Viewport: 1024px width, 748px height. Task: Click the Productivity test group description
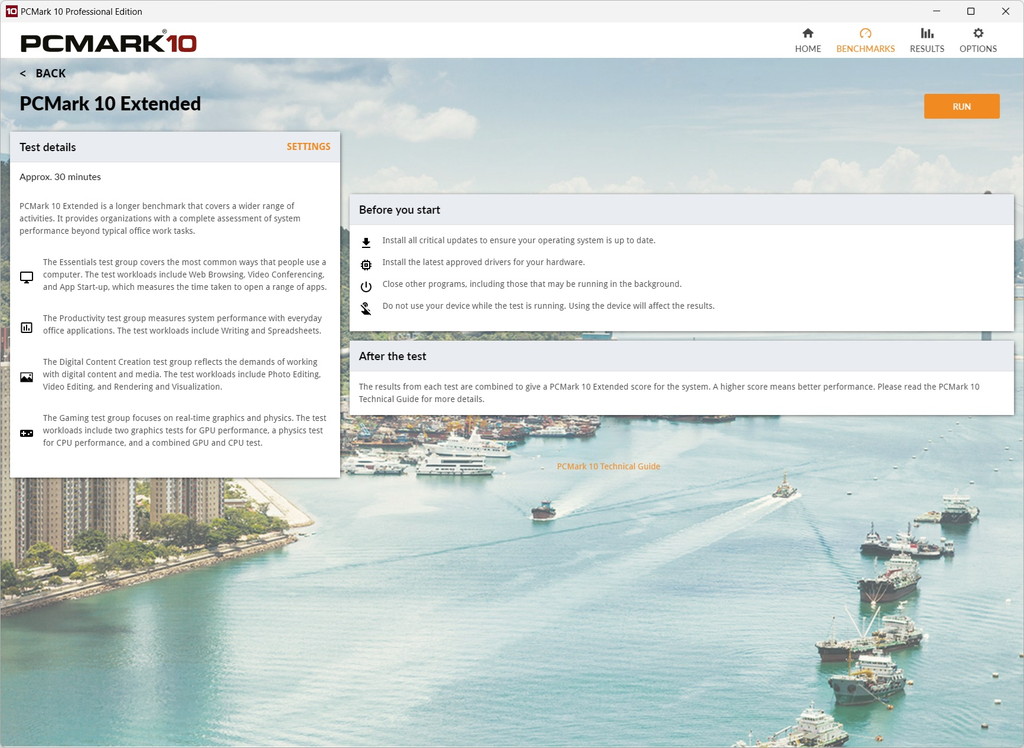(182, 324)
